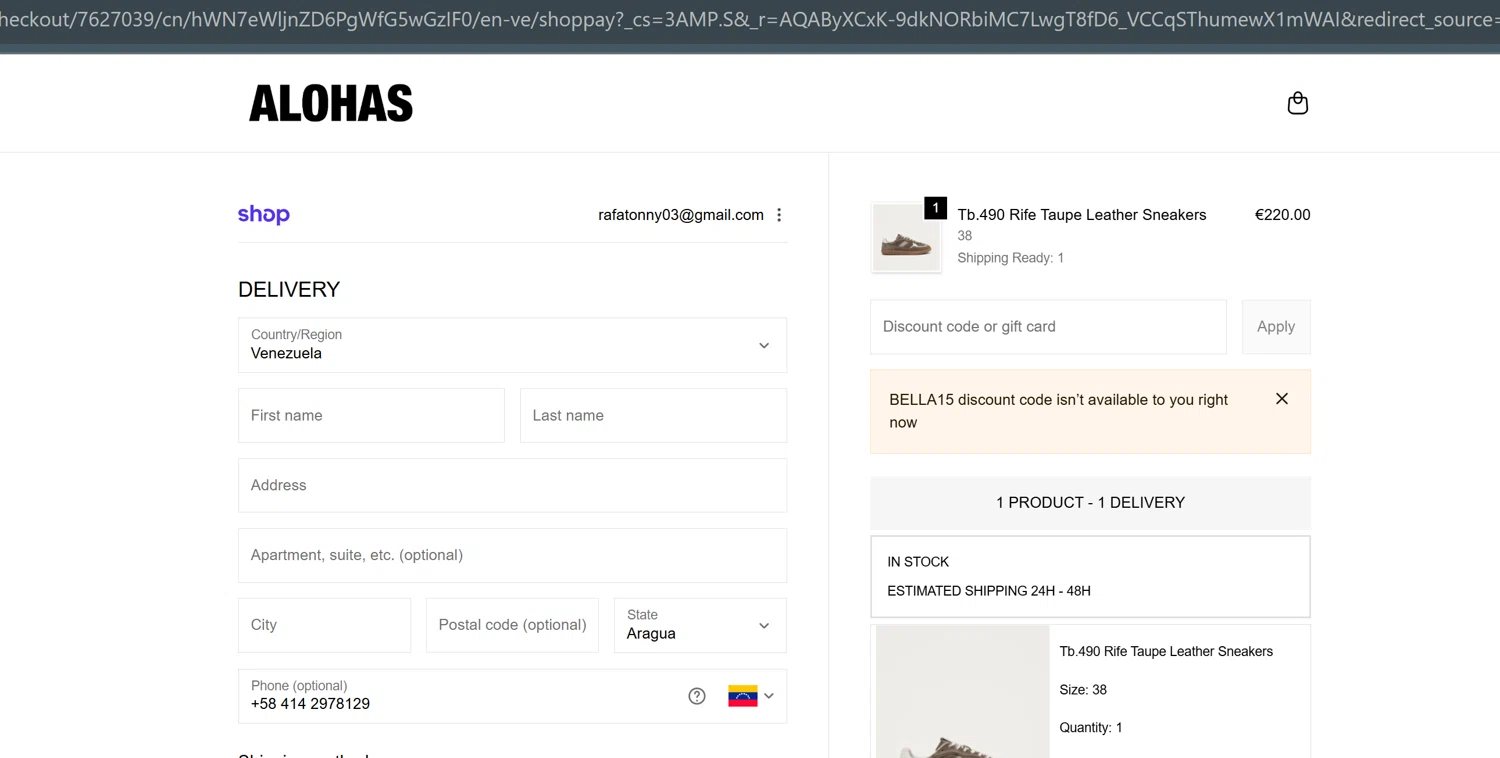
Task: Click the €220.00 price text
Action: [x=1282, y=215]
